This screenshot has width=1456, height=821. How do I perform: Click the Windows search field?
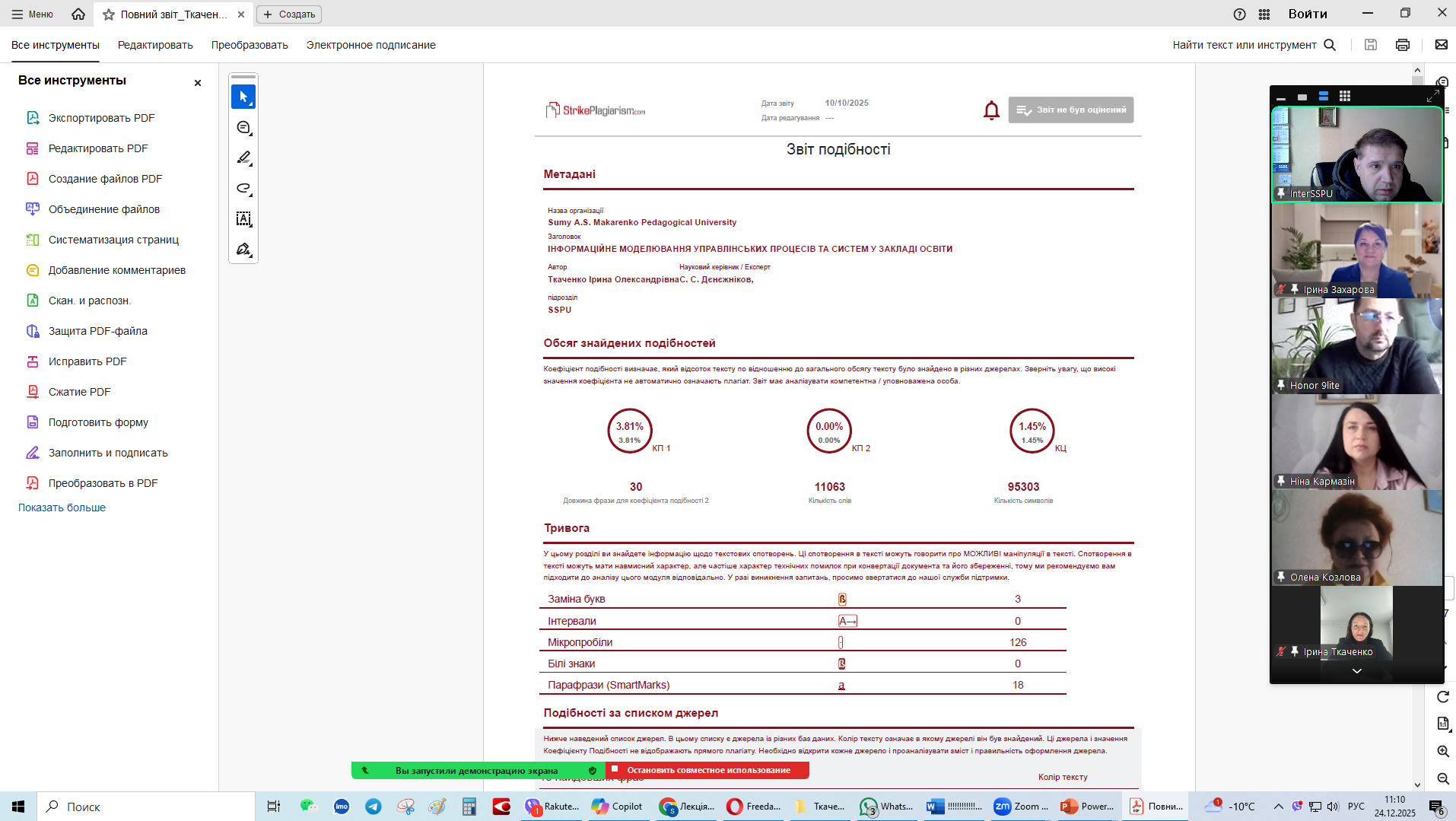[145, 807]
